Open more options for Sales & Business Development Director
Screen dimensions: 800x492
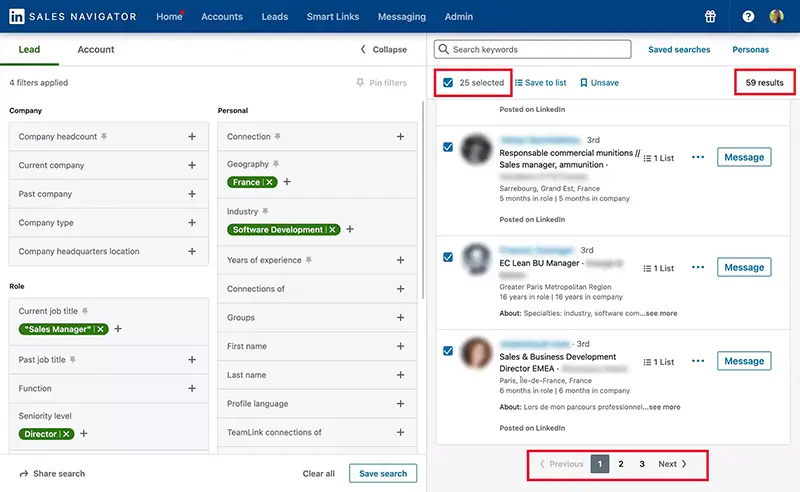698,361
